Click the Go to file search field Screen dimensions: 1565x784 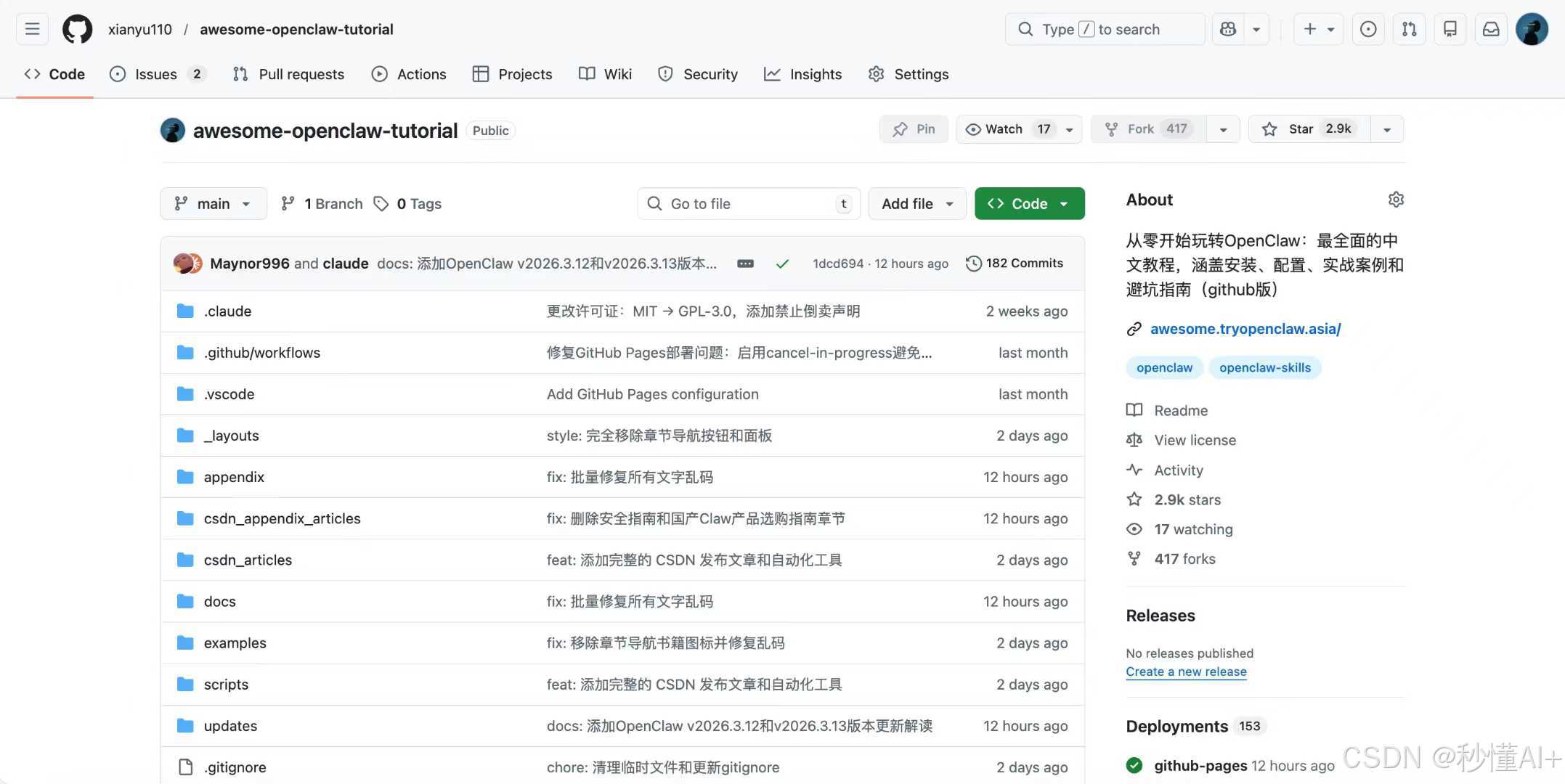[x=748, y=204]
